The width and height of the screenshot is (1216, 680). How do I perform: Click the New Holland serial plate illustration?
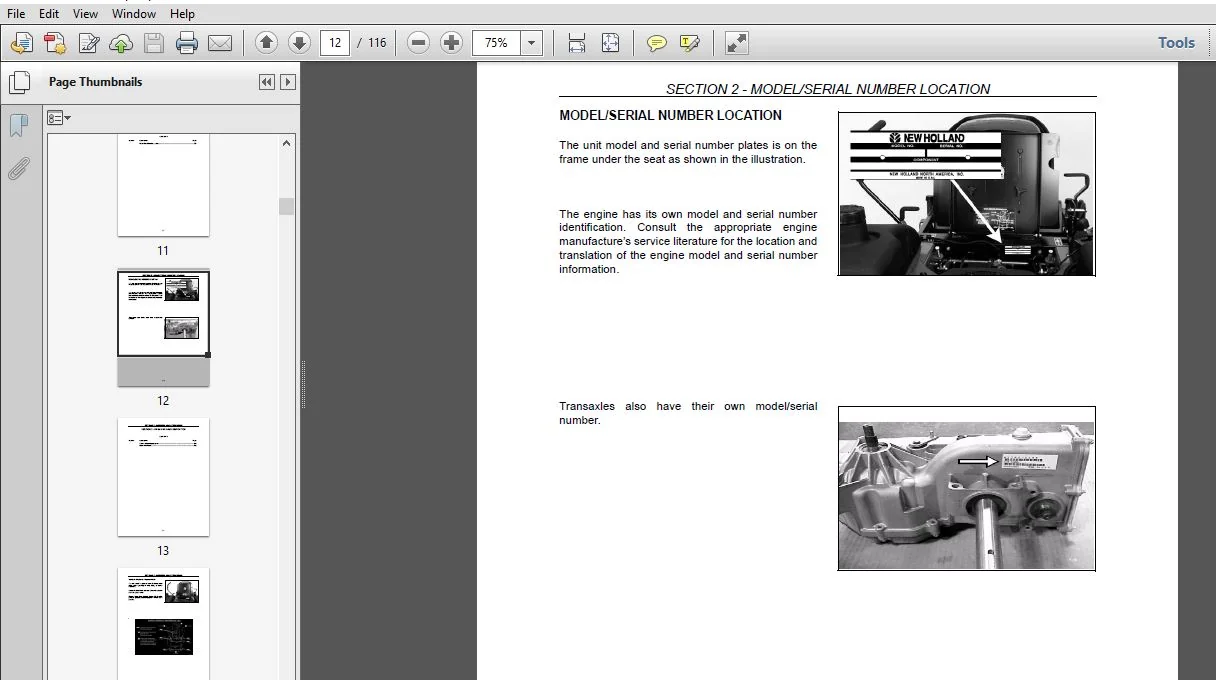pyautogui.click(x=966, y=194)
